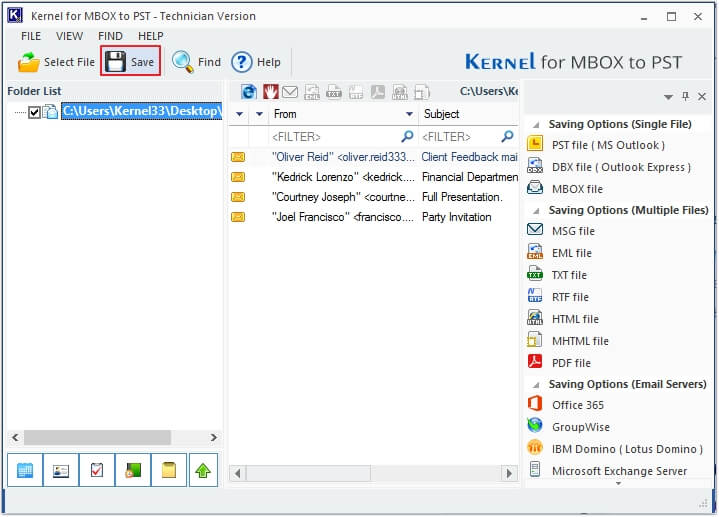The width and height of the screenshot is (719, 517).
Task: Open the VIEW menu
Action: pyautogui.click(x=69, y=36)
